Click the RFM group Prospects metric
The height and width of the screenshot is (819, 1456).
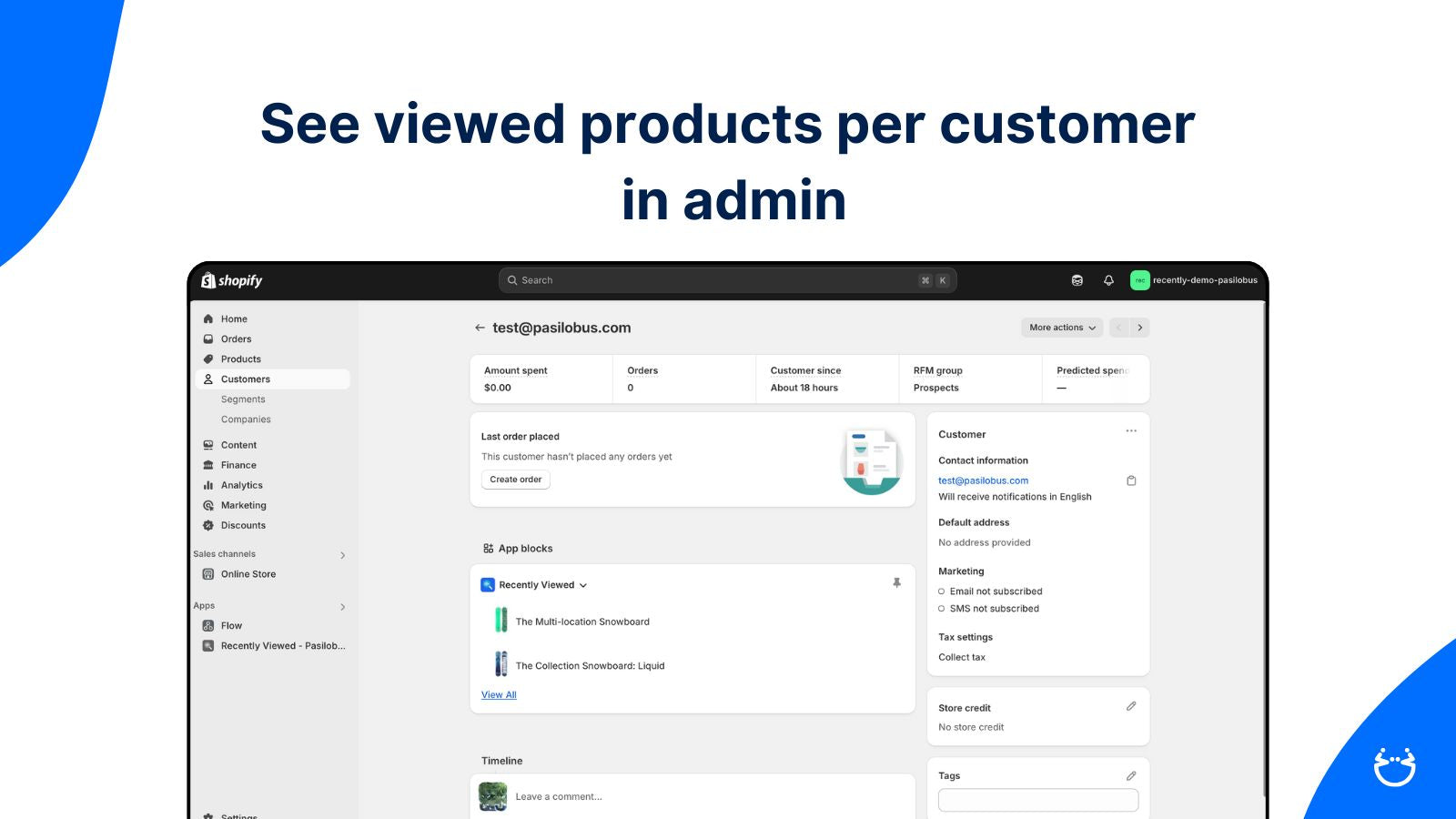pos(970,379)
